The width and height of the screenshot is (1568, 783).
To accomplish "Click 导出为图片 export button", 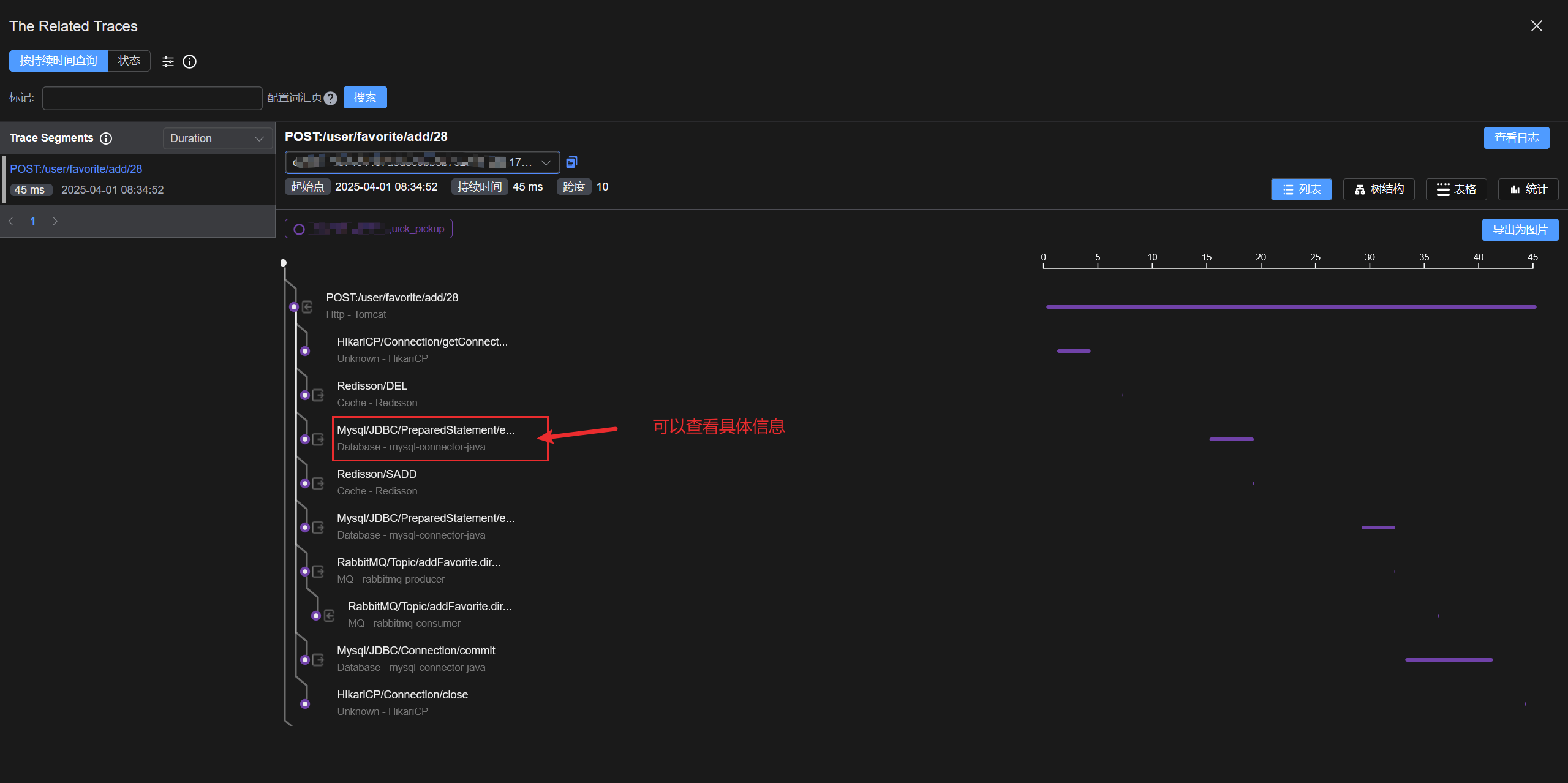I will [1520, 230].
